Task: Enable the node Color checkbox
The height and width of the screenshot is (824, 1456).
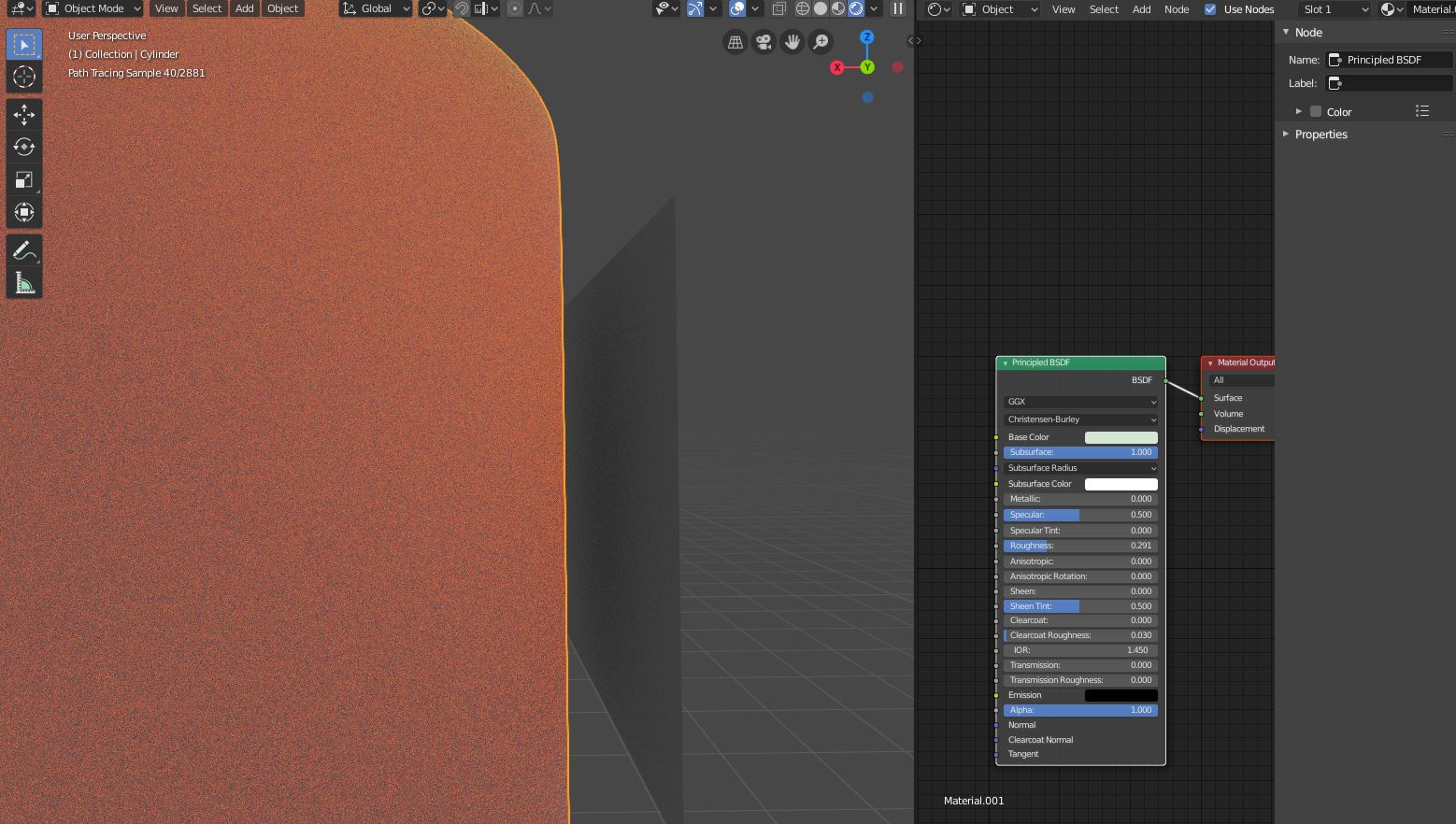Action: point(1316,112)
